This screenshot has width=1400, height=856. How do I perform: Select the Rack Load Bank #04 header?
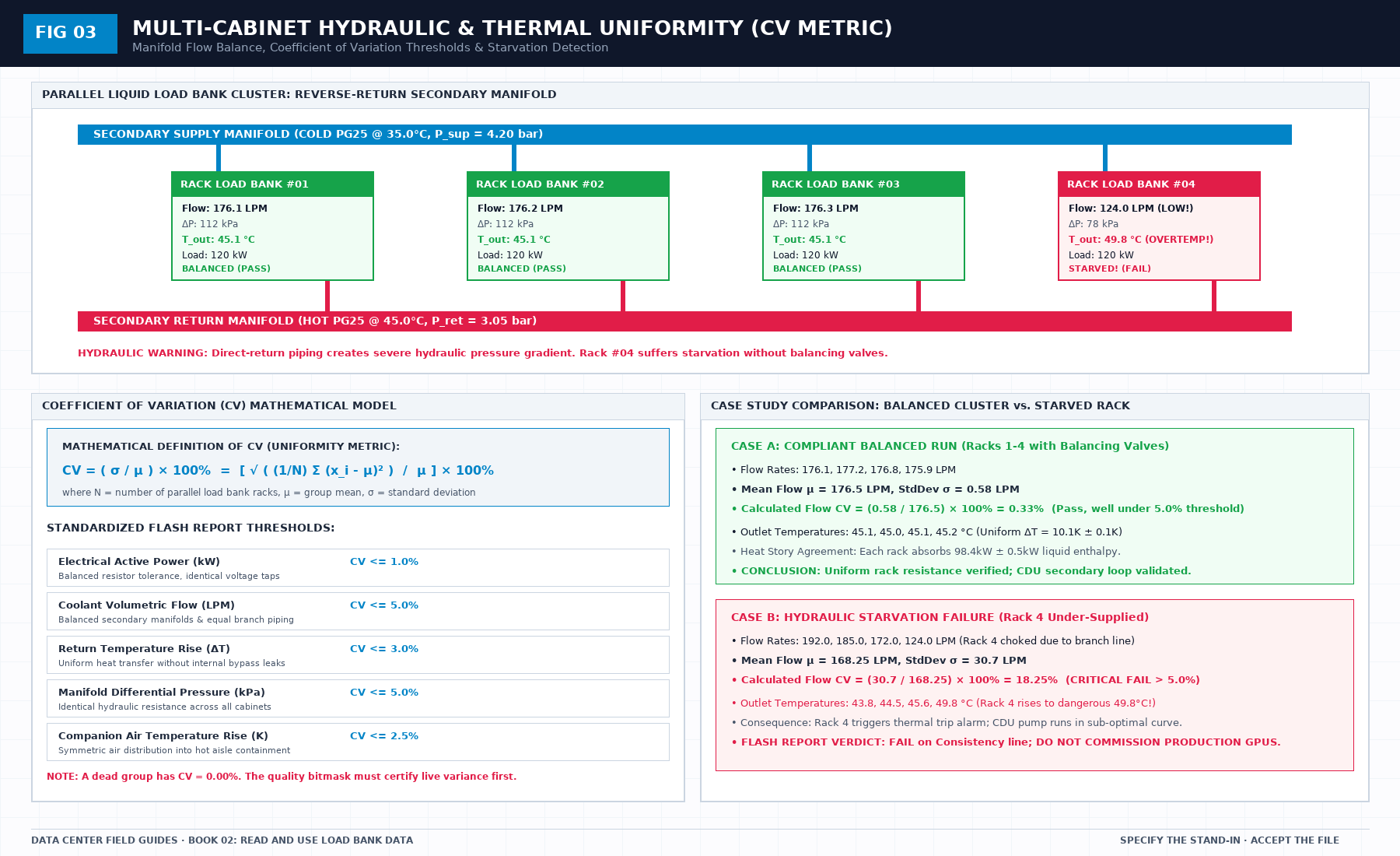1159,184
